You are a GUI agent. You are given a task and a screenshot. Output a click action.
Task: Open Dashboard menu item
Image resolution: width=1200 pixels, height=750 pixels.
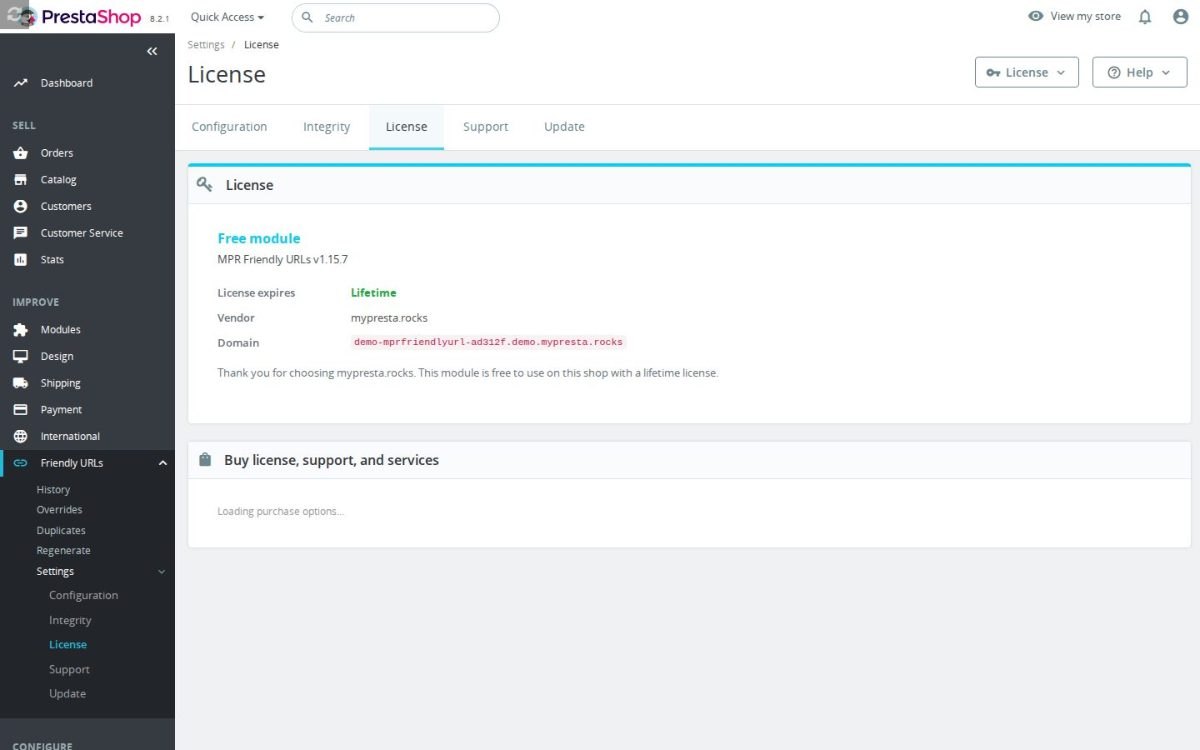click(x=66, y=83)
